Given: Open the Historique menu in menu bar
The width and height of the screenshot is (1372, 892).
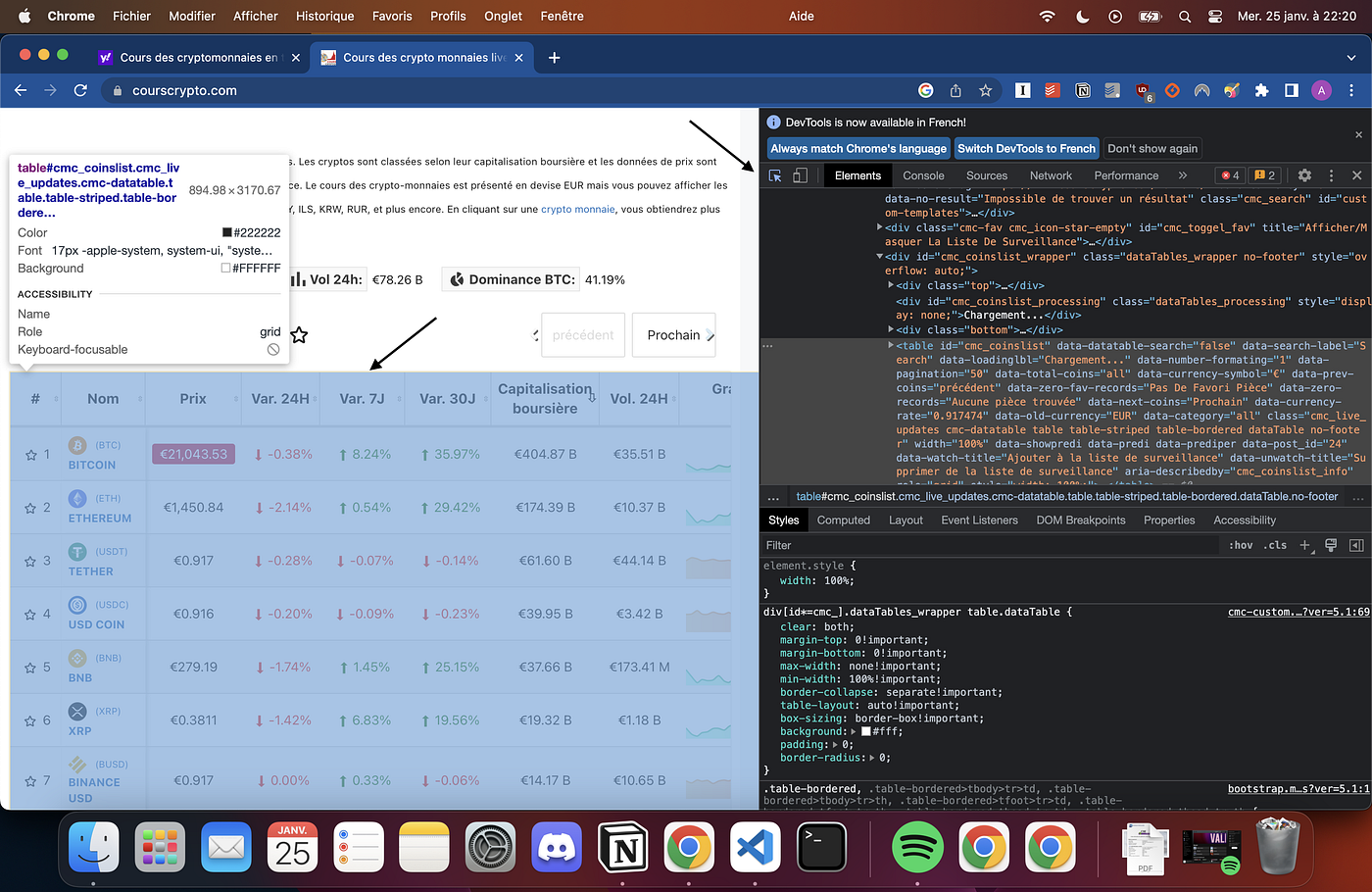Looking at the screenshot, I should pyautogui.click(x=325, y=16).
